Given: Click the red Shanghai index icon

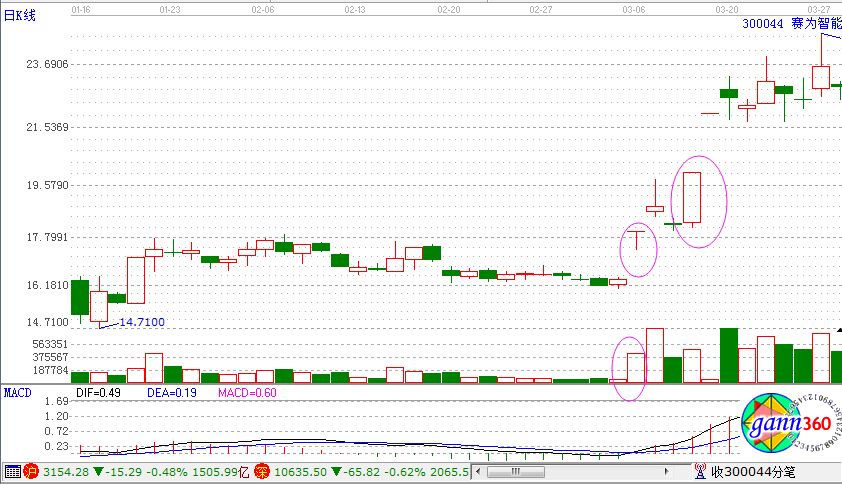Looking at the screenshot, I should [x=31, y=472].
